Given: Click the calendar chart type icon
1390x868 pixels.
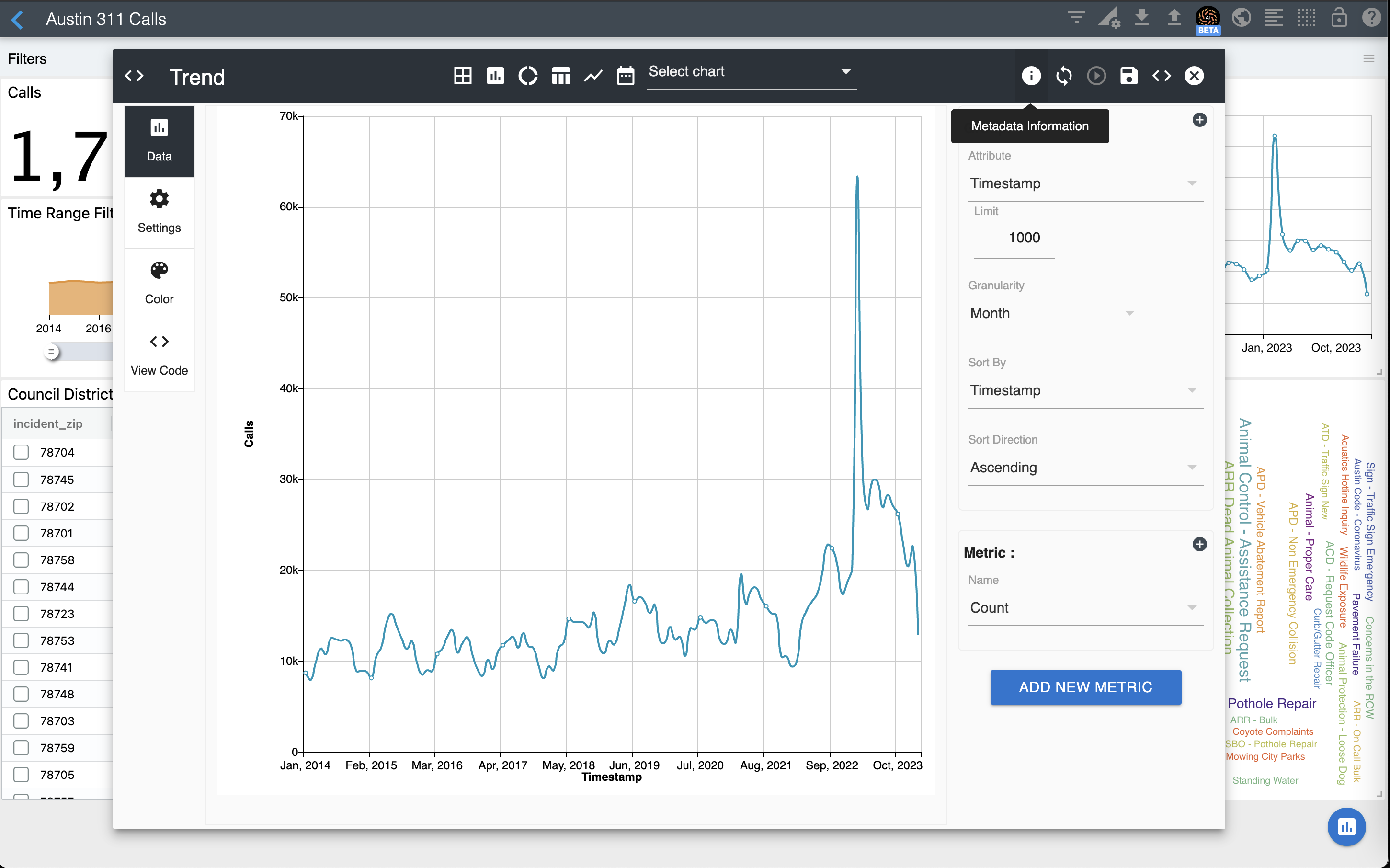Looking at the screenshot, I should pos(626,76).
